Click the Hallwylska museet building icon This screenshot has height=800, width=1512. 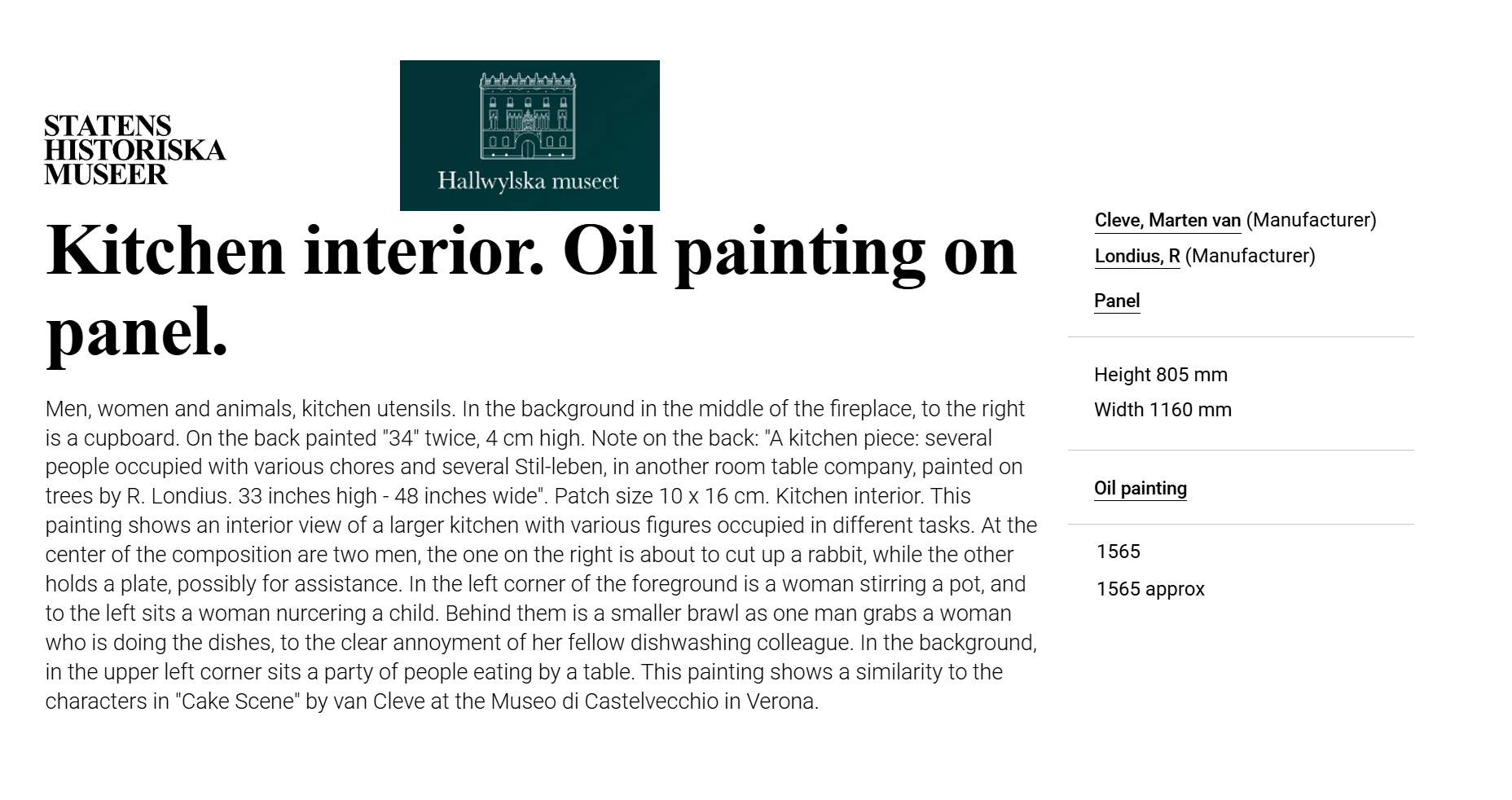point(528,116)
